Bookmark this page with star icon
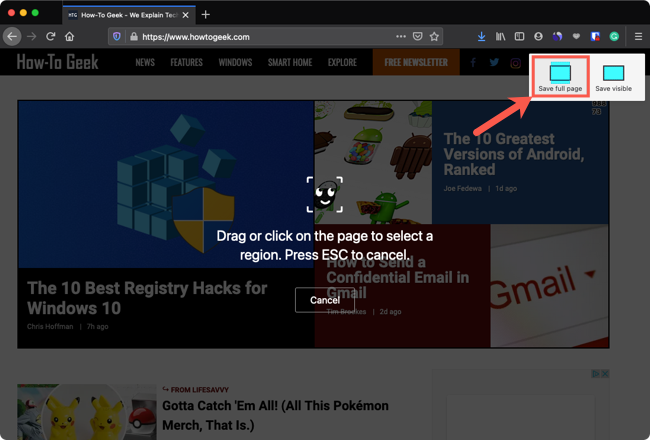650x440 pixels. point(434,36)
